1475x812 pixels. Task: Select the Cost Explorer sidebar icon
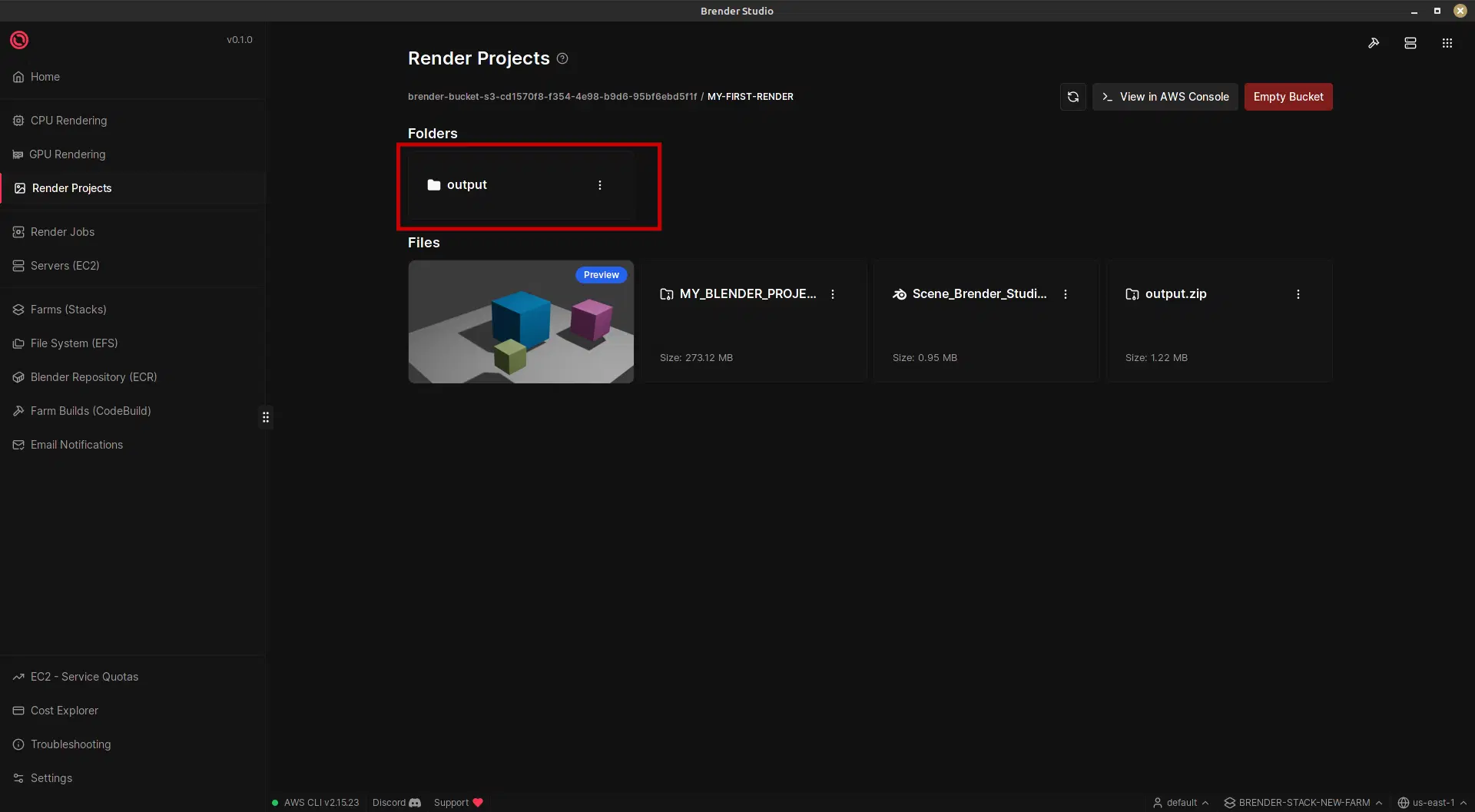18,711
